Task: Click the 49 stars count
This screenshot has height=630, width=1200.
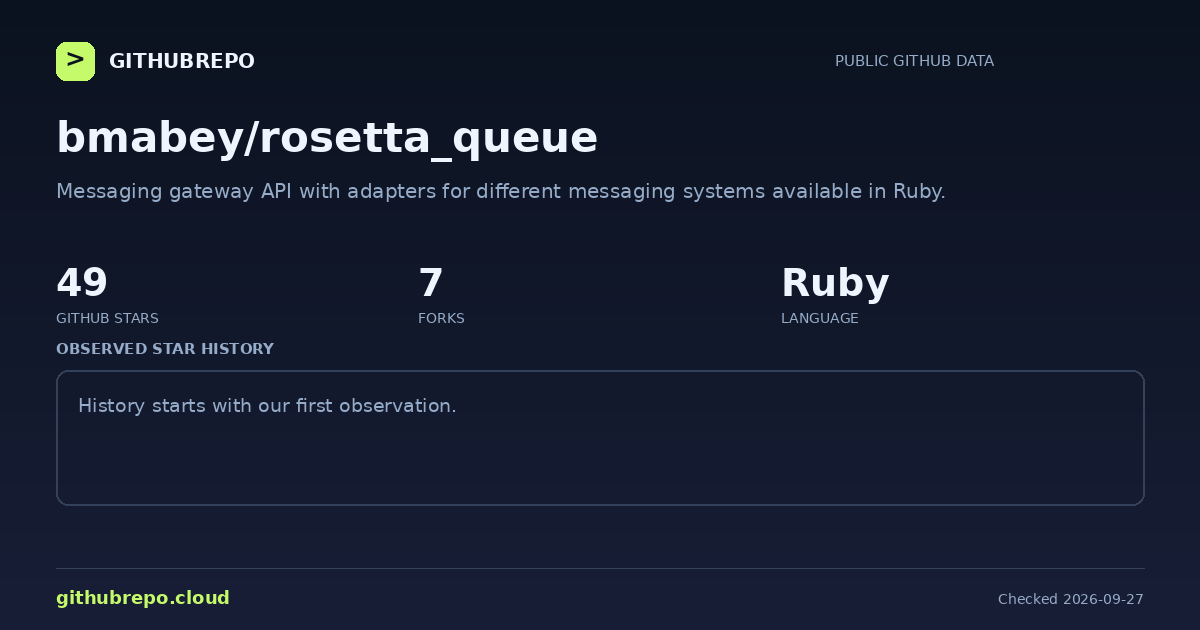Action: pyautogui.click(x=82, y=283)
